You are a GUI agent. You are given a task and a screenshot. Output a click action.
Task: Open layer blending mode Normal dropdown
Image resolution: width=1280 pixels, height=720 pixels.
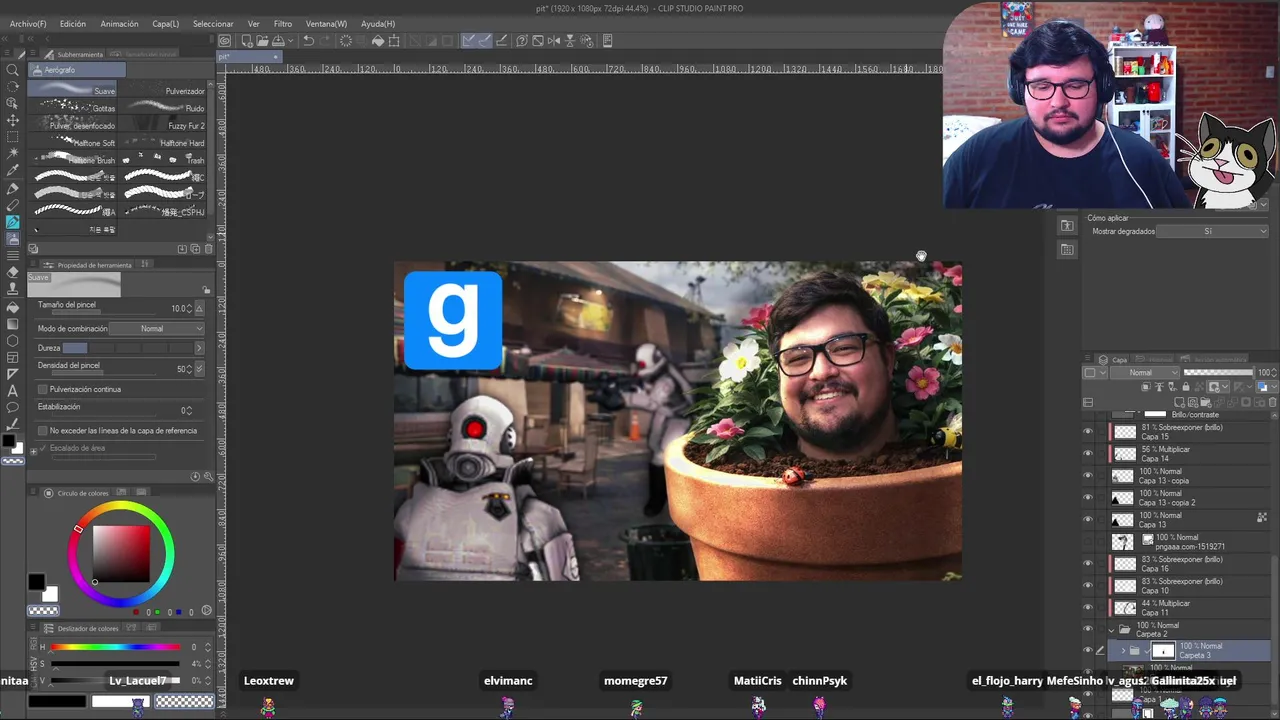1144,373
